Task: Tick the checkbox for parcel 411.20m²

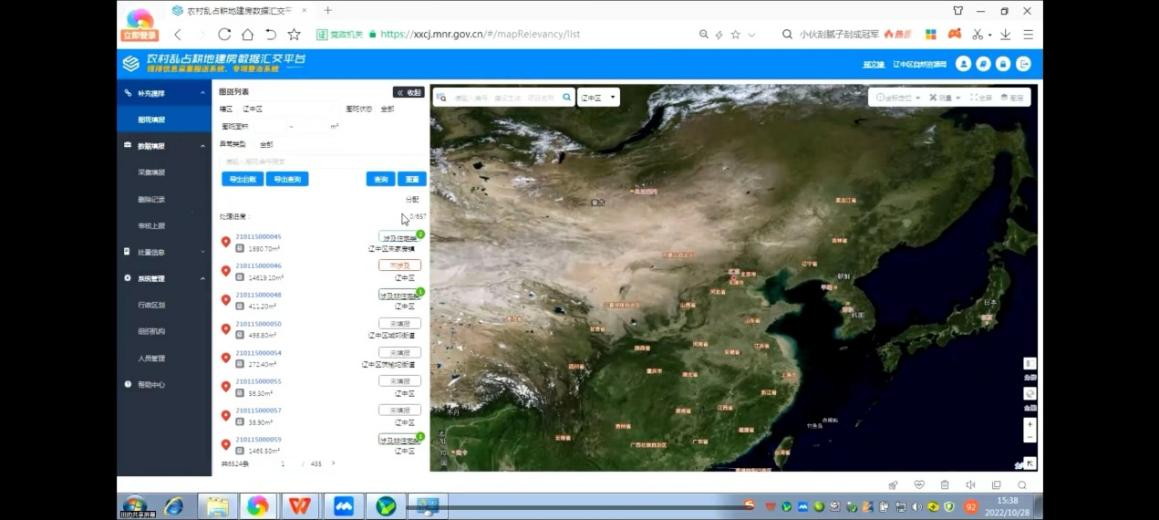Action: pos(239,306)
